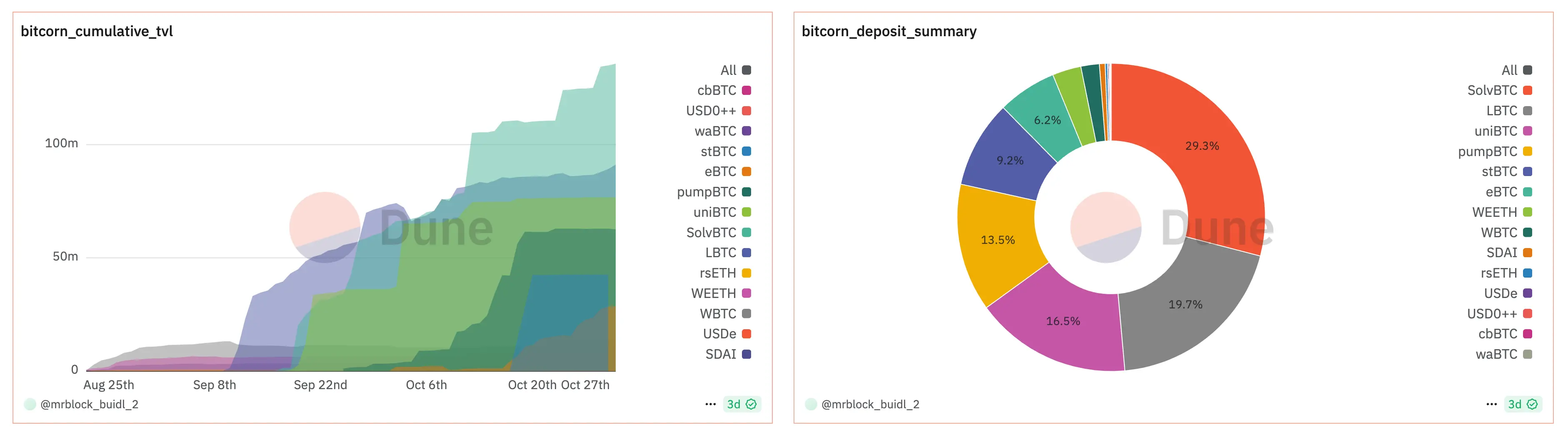This screenshot has width=1568, height=432.
Task: Open the three-dot menu on the deposit summary chart
Action: (x=1491, y=404)
